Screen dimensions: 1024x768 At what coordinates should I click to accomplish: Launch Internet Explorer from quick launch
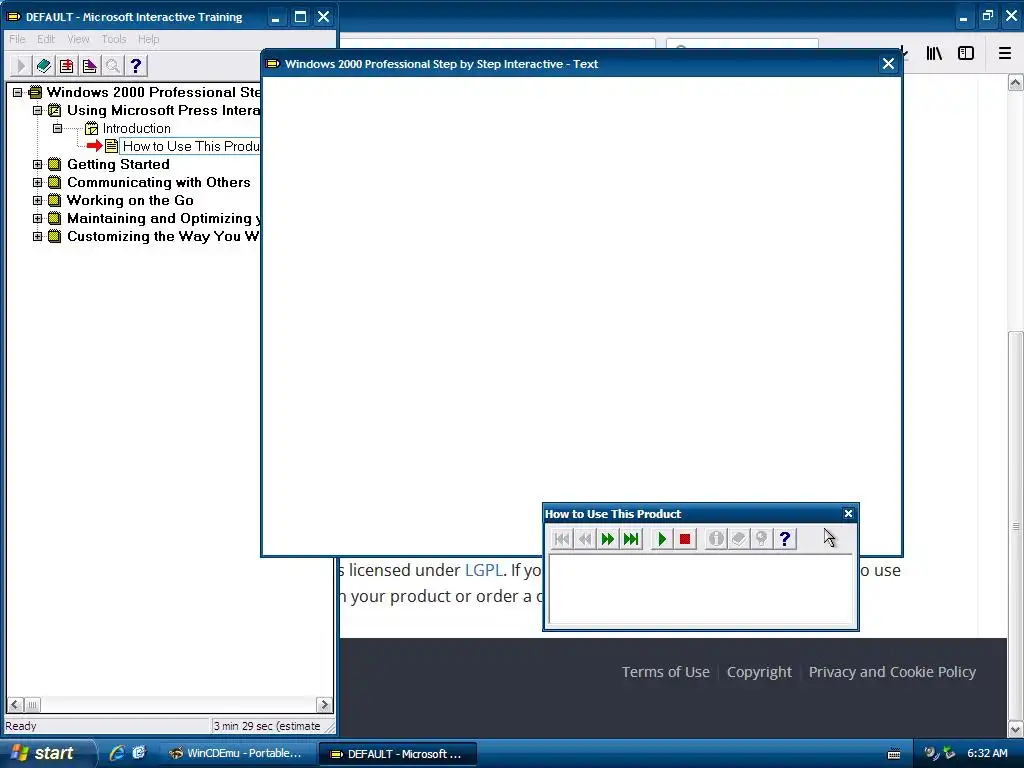[x=117, y=754]
